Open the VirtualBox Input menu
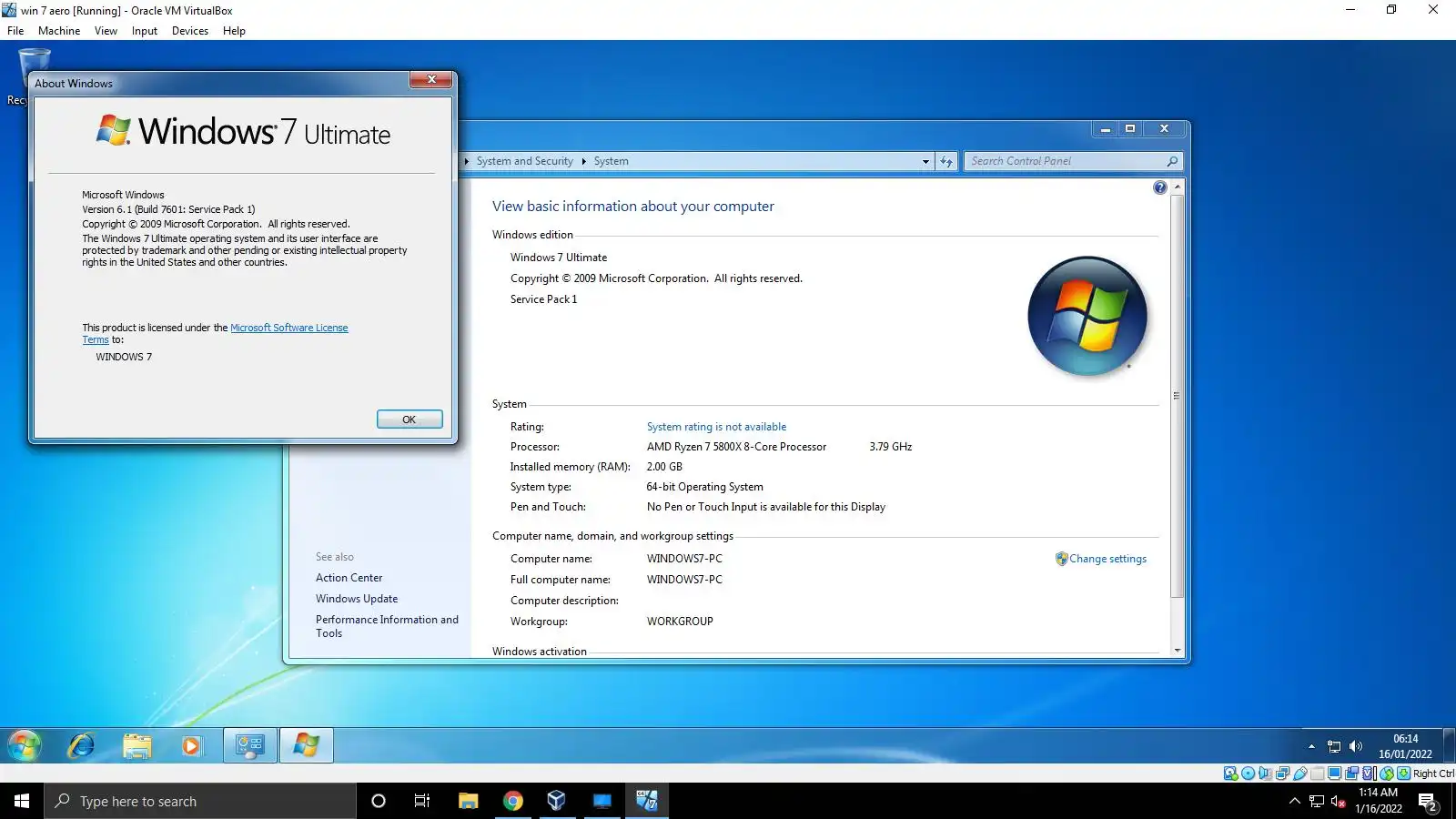The width and height of the screenshot is (1456, 819). tap(144, 31)
